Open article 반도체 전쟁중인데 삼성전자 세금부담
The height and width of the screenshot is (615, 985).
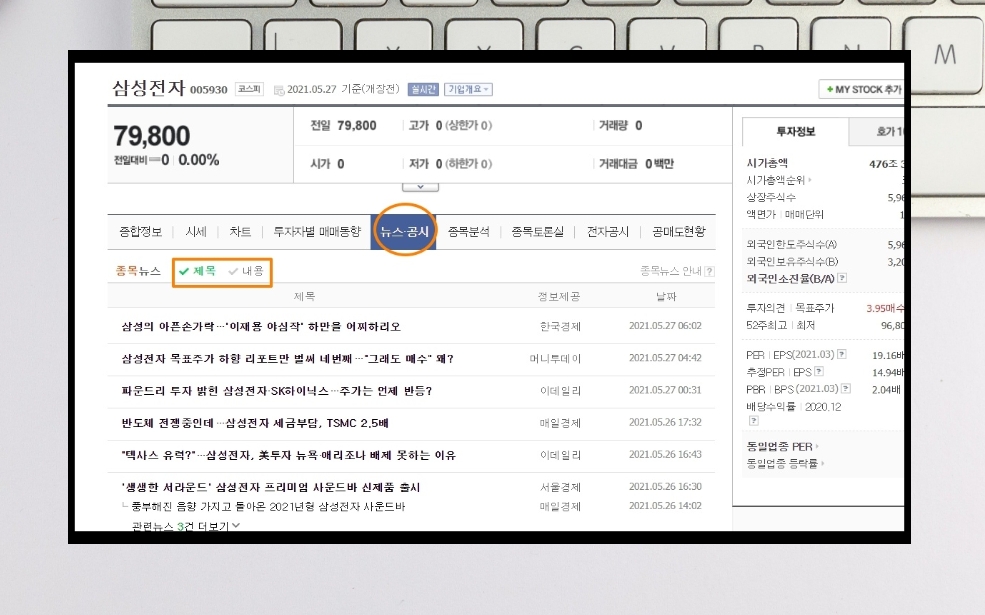tap(254, 423)
